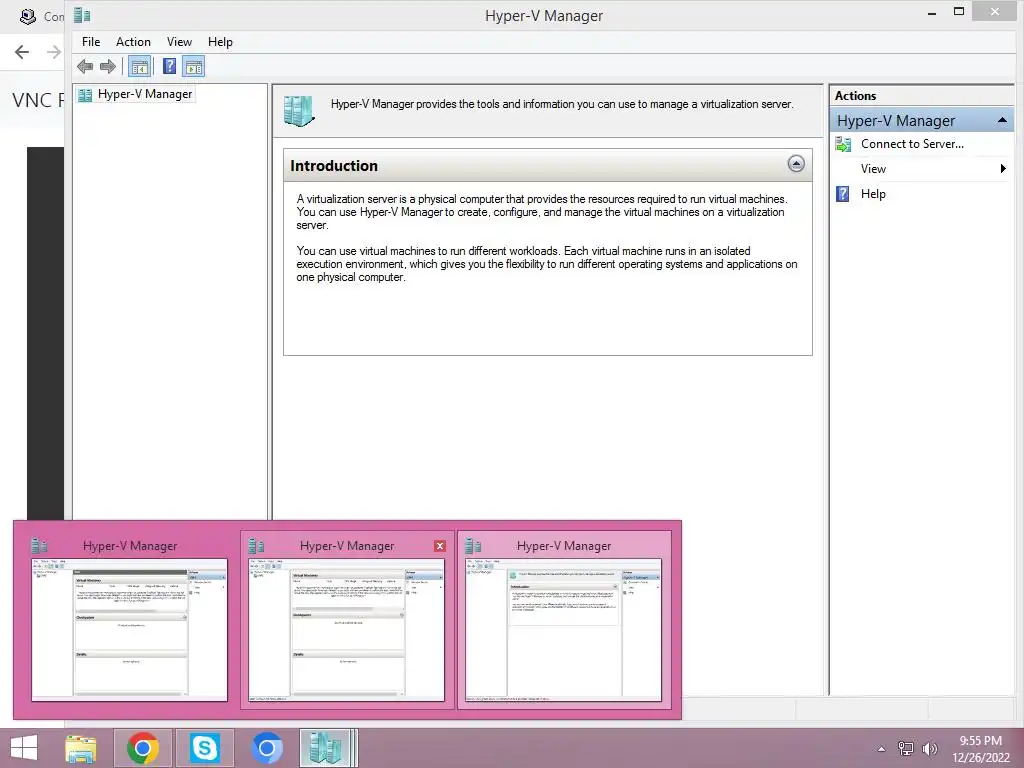Open the View menu in menu bar
Viewport: 1024px width, 768px height.
(179, 42)
